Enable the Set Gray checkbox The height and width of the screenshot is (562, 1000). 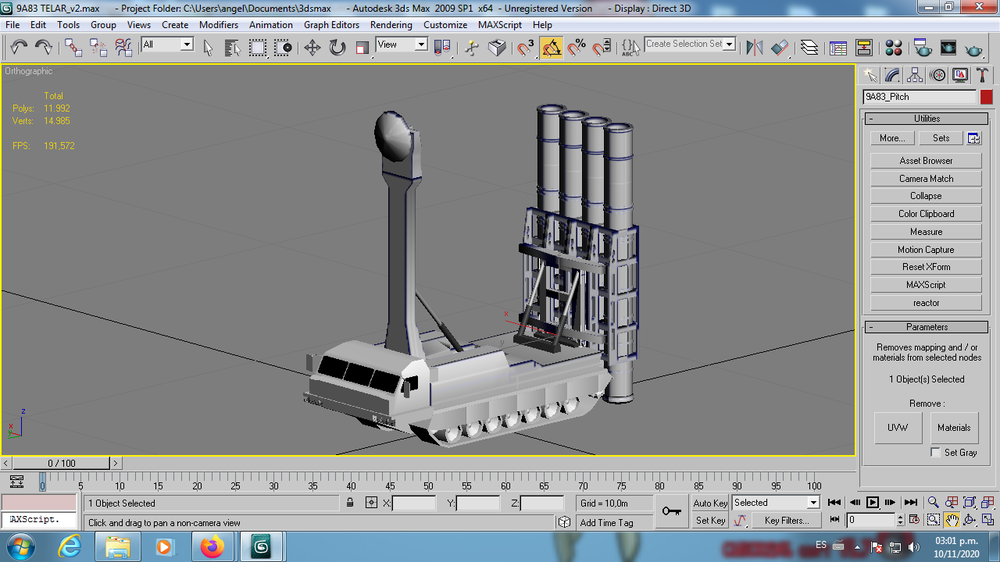935,452
